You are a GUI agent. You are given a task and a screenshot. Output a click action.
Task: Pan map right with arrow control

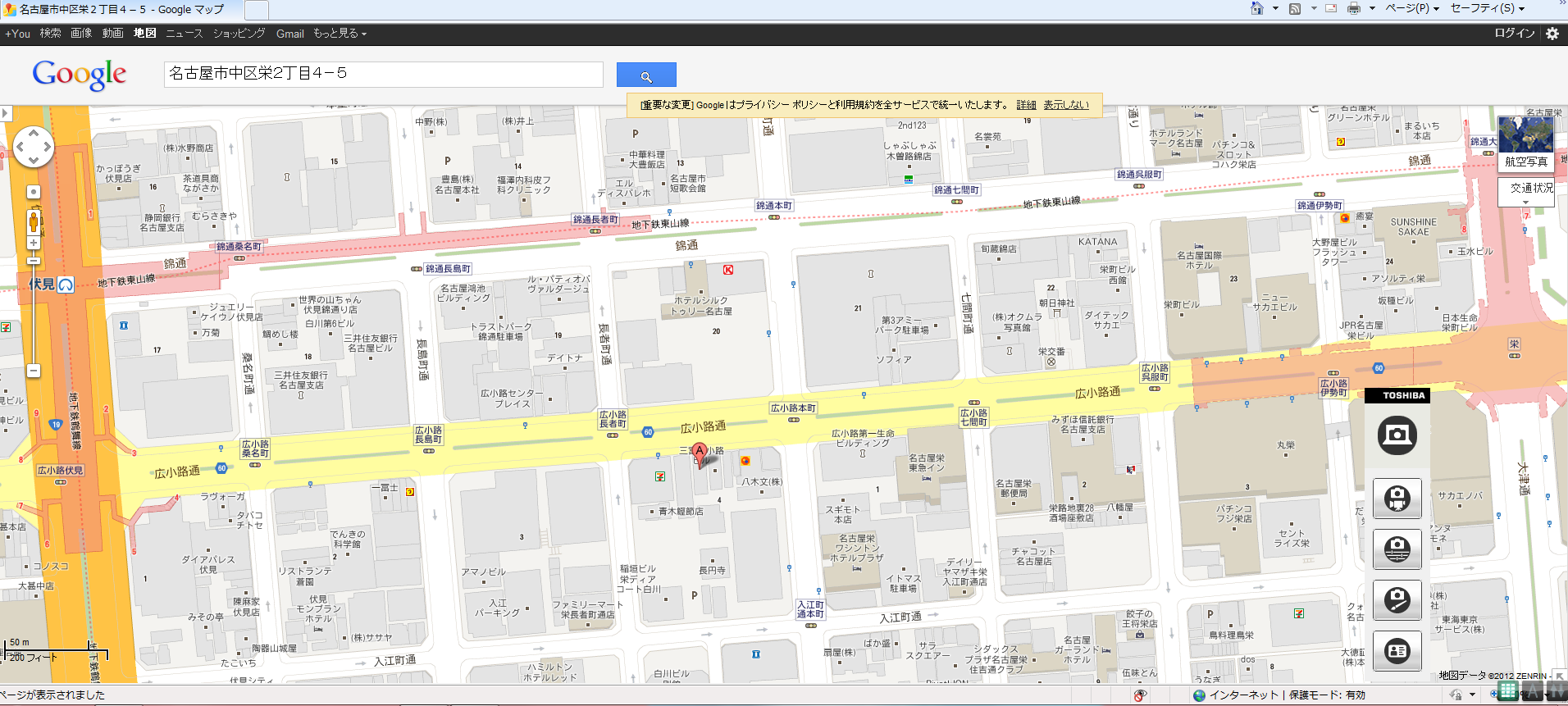click(x=48, y=147)
